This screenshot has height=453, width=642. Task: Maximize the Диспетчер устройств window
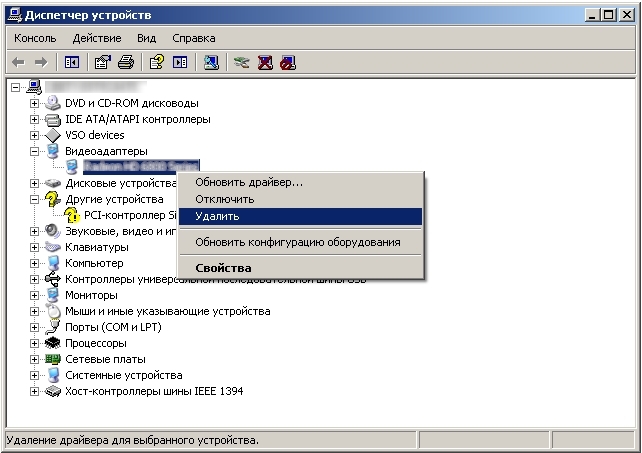coord(609,15)
